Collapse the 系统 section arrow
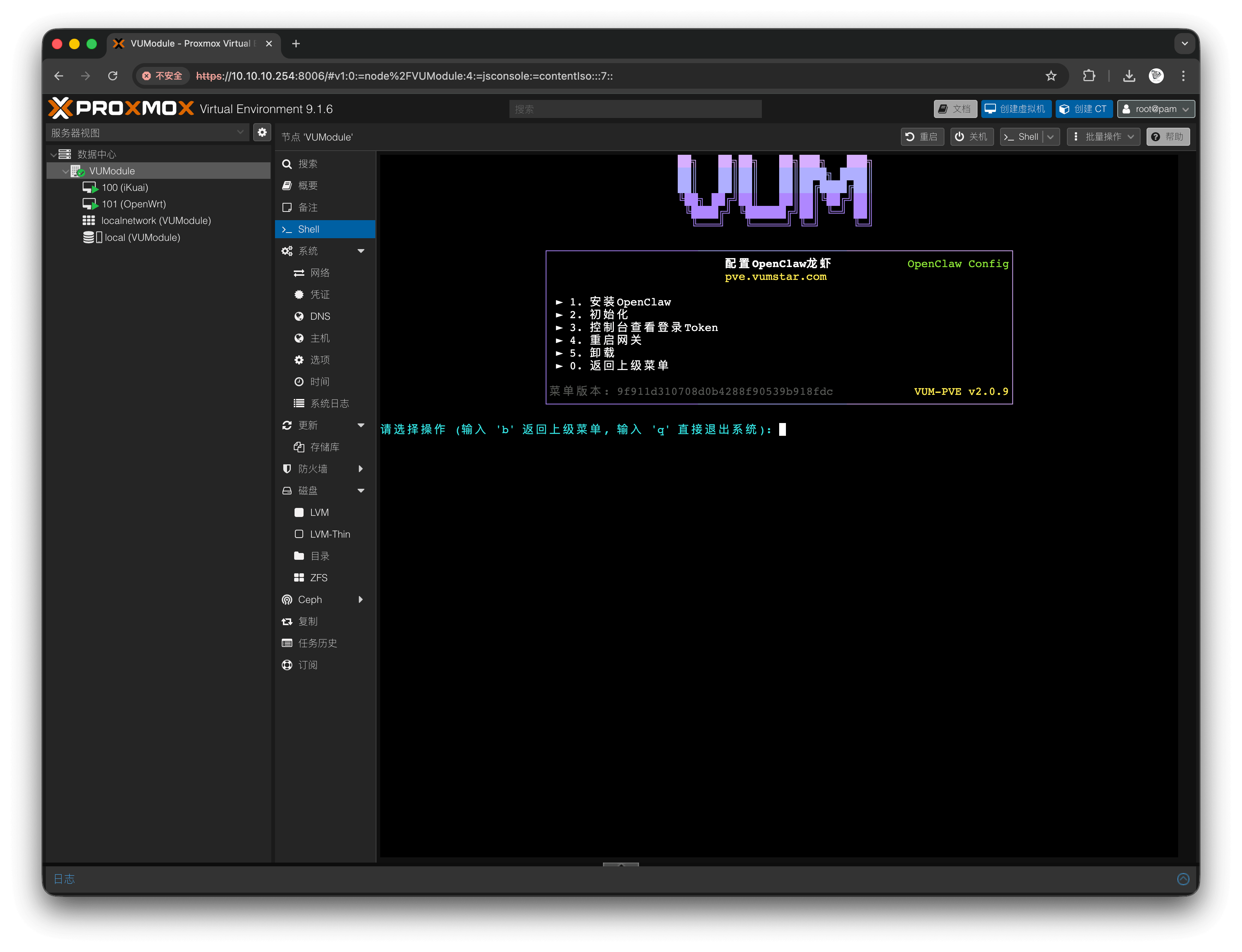 (x=361, y=251)
